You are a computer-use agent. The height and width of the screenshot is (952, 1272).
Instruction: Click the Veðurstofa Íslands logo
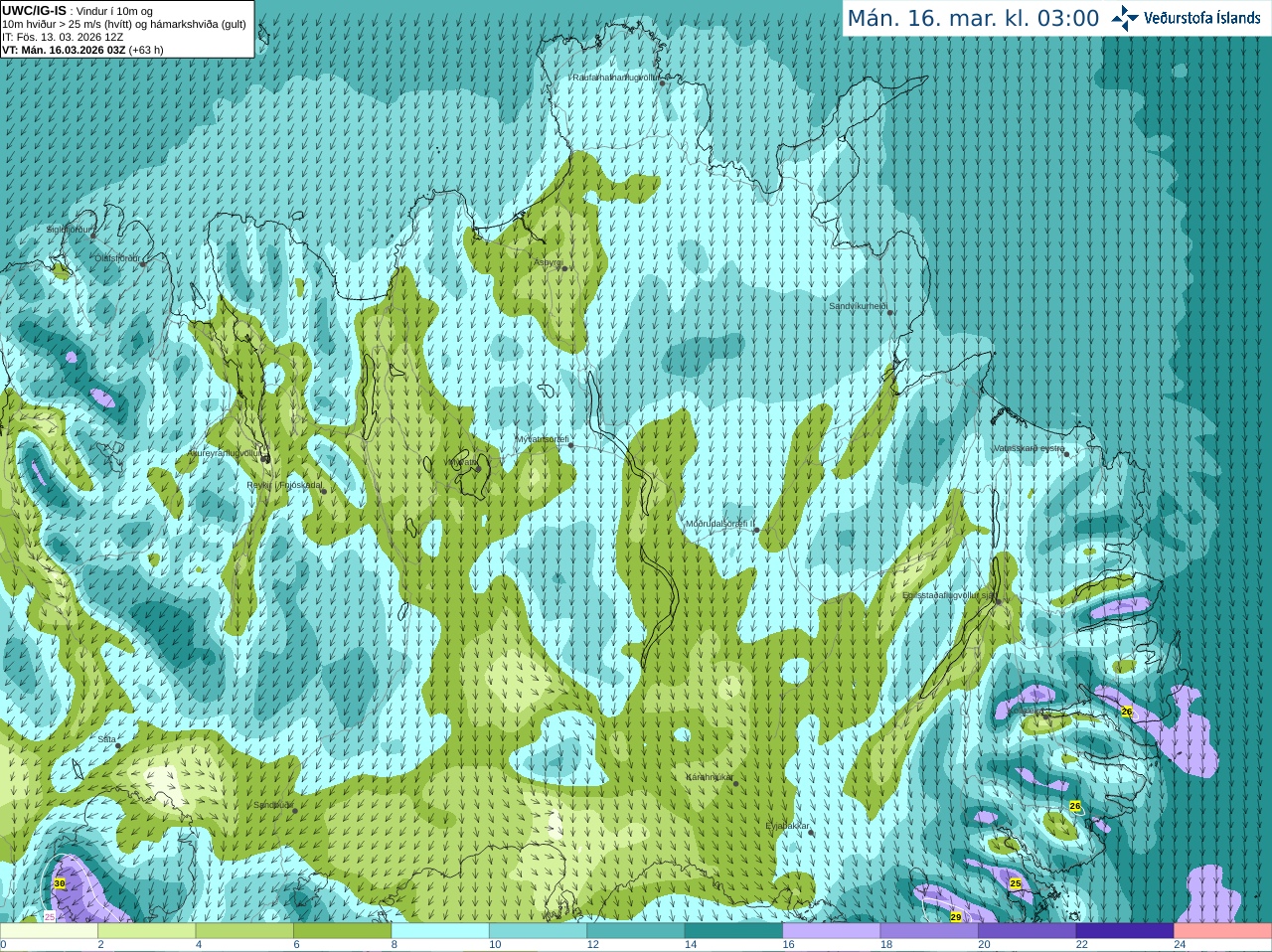tap(1187, 18)
